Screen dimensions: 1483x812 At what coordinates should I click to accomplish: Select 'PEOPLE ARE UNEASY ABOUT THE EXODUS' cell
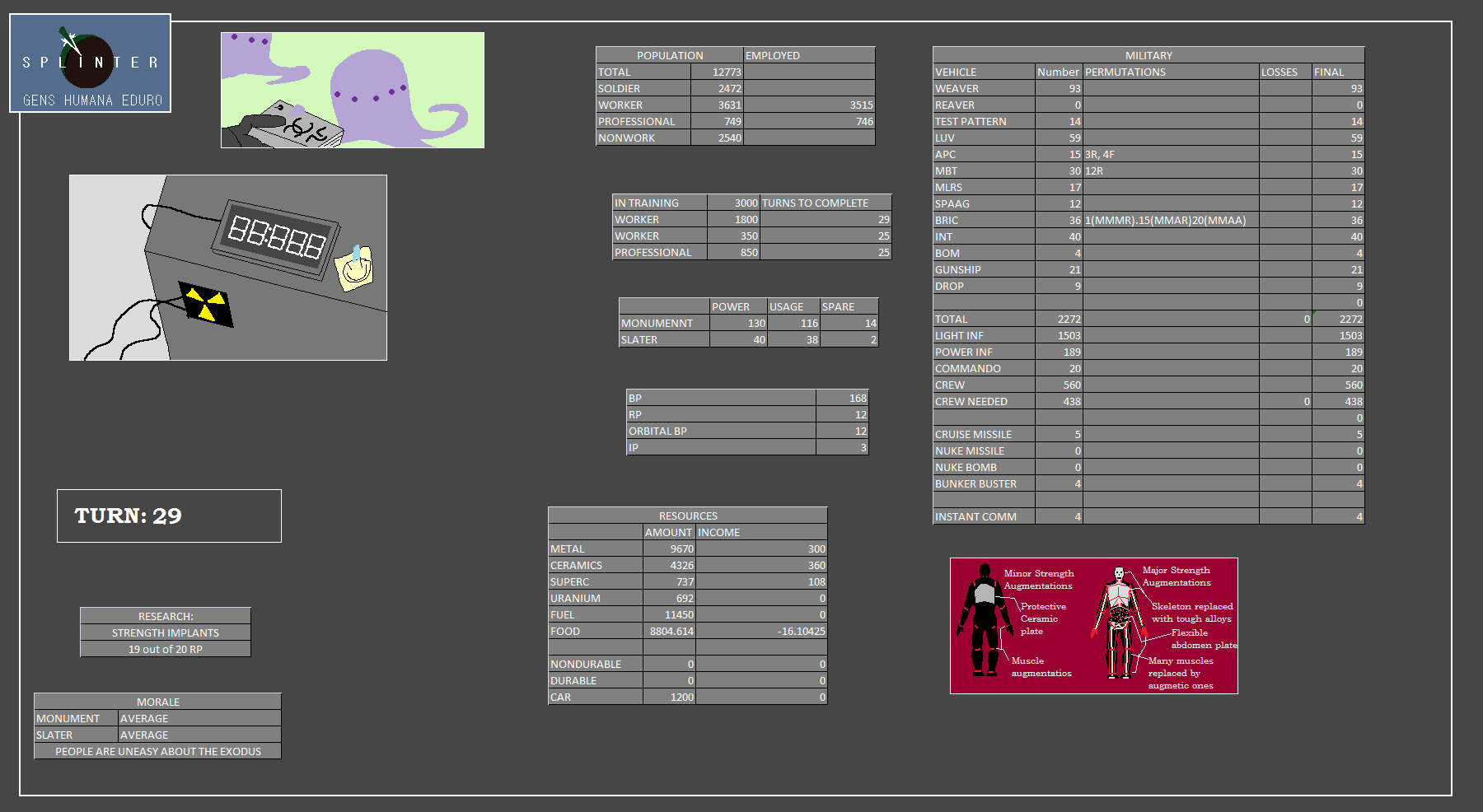[x=157, y=751]
